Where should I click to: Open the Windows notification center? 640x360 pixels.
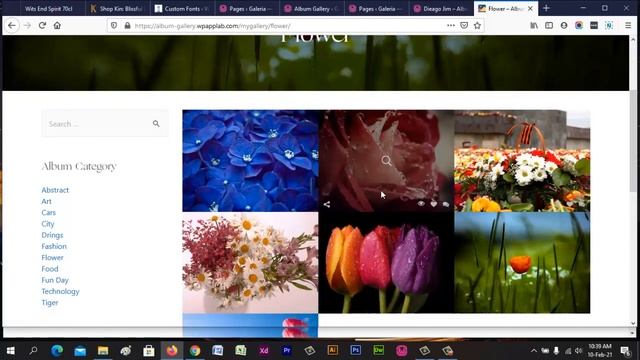[625, 351]
